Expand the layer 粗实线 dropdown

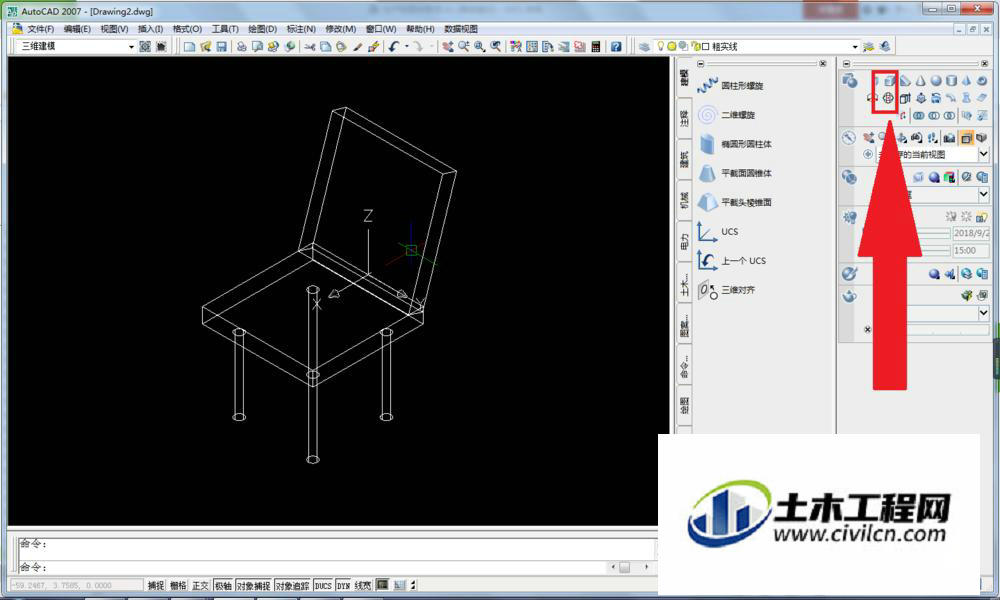tap(855, 47)
